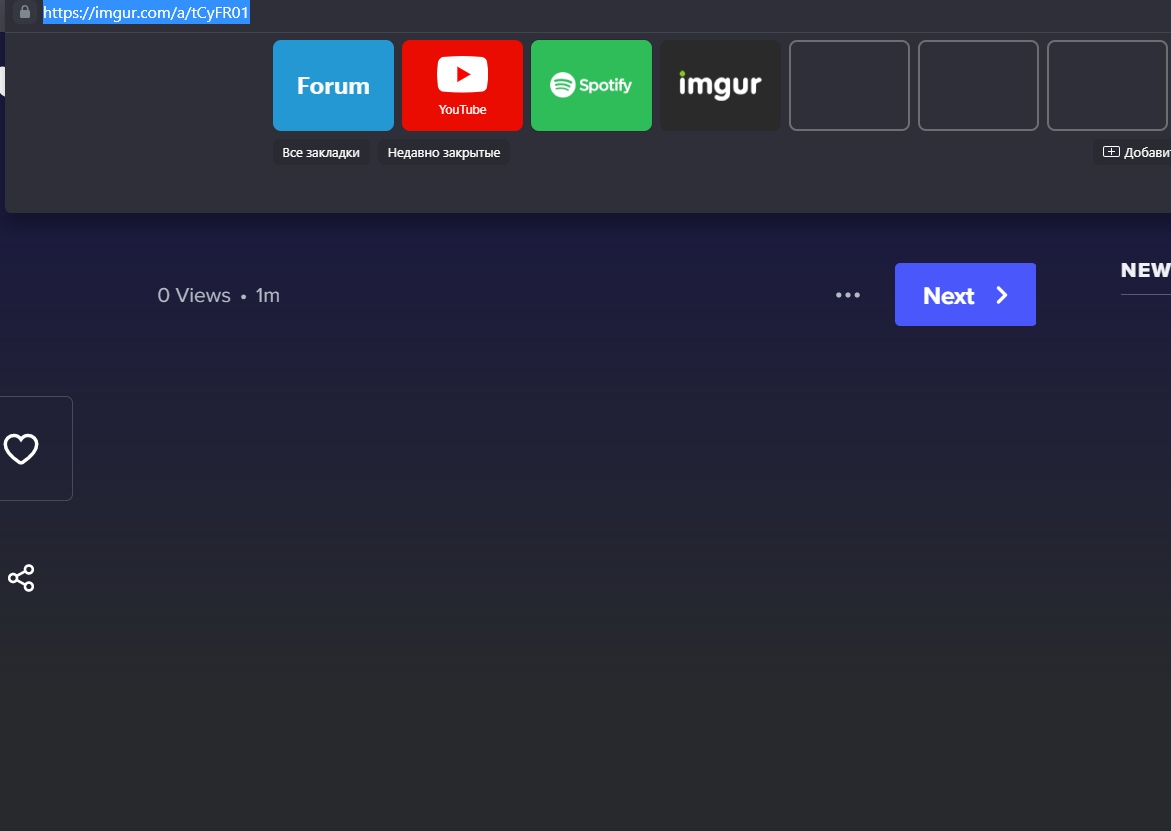The width and height of the screenshot is (1171, 831).
Task: Click the lock icon in address bar
Action: [25, 13]
